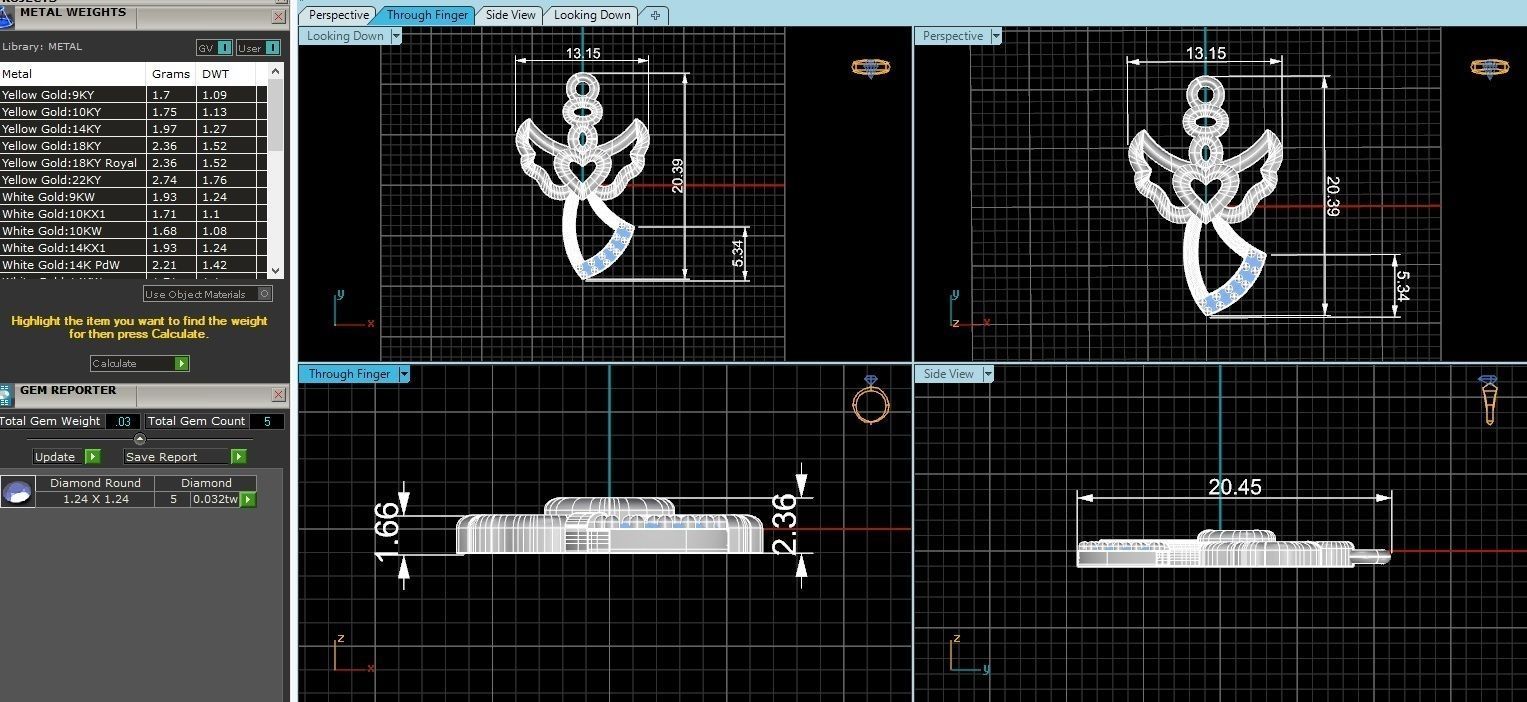Viewport: 1527px width, 702px height.
Task: Click the Update button
Action: pos(67,457)
